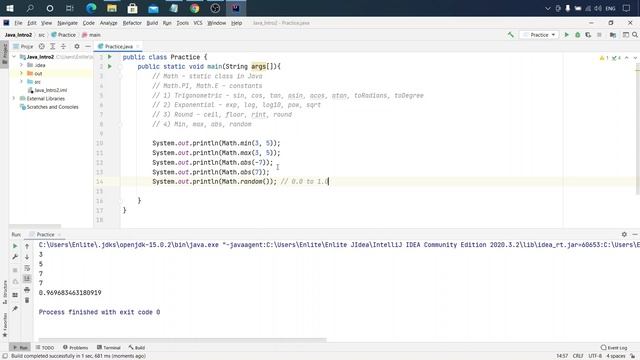Click the horizontal scrollbar in Run console
The image size is (640, 360).
182,340
